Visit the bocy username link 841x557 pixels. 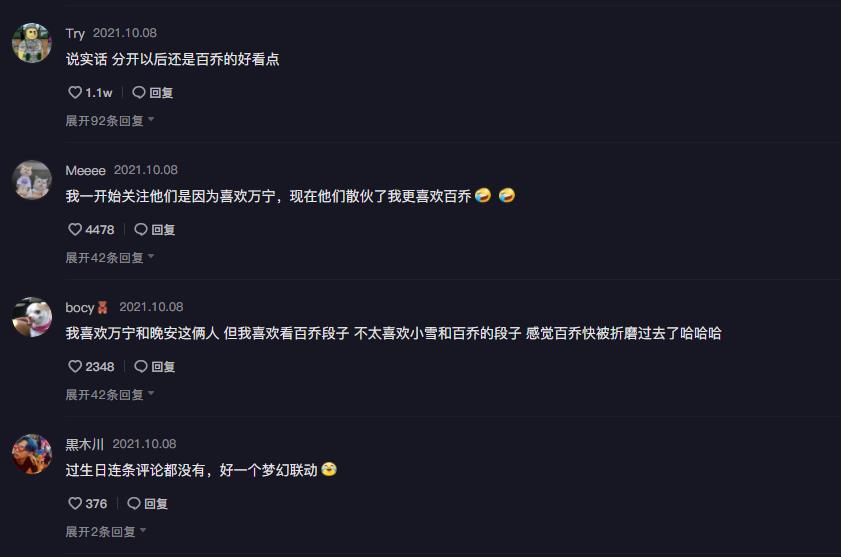80,307
